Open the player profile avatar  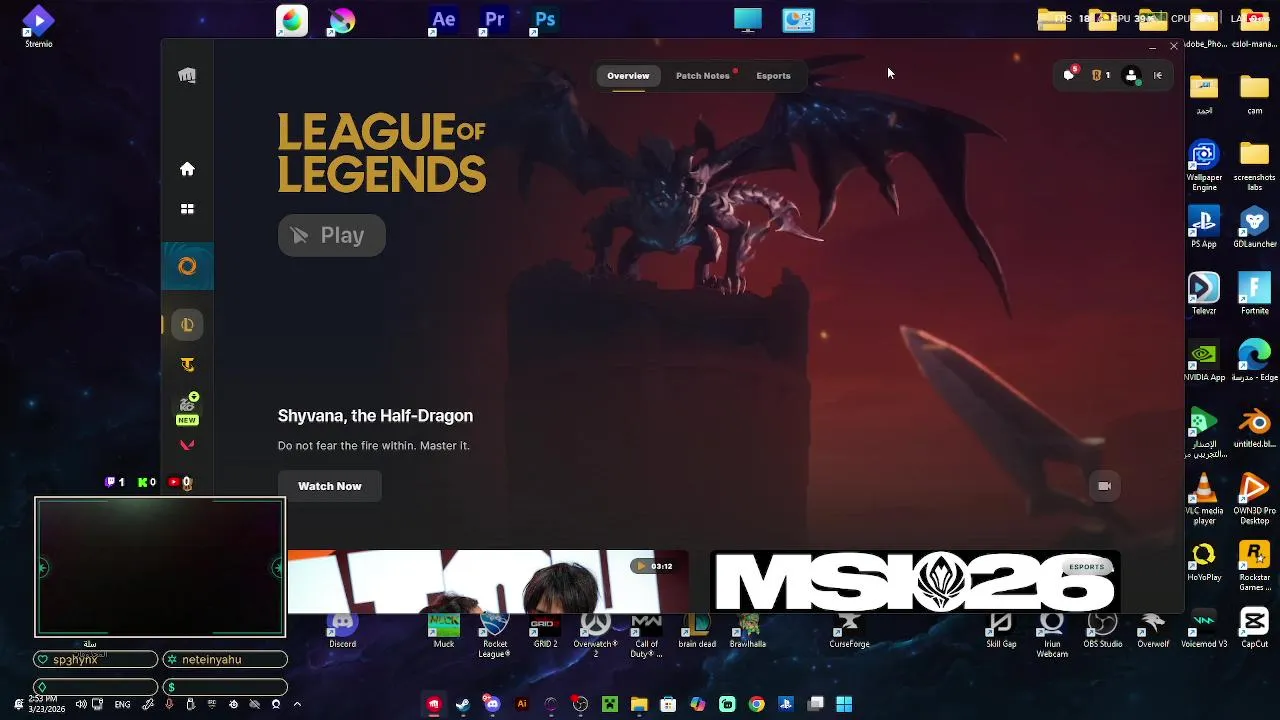point(1132,76)
